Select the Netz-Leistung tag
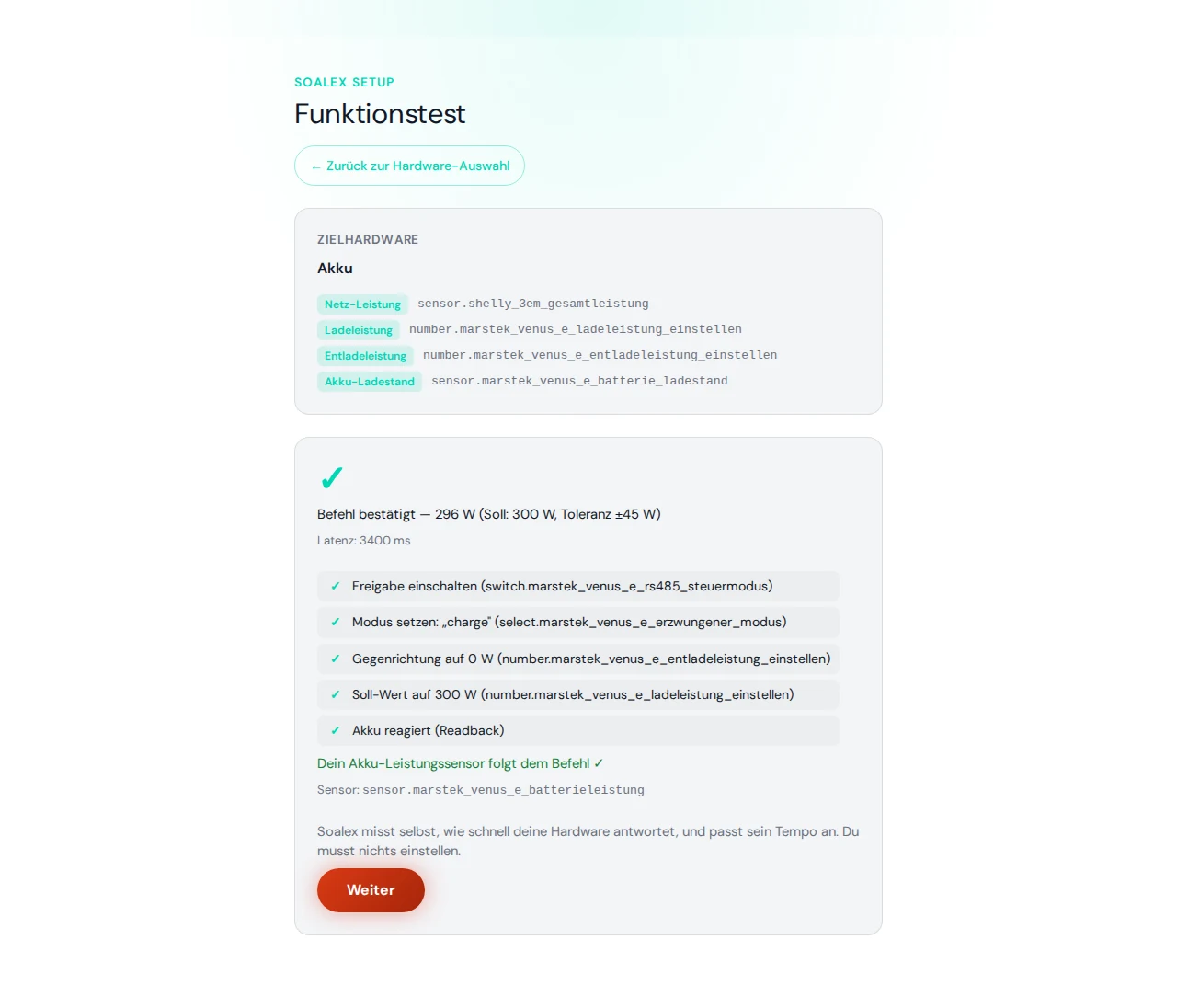The width and height of the screenshot is (1177, 1008). [x=362, y=304]
